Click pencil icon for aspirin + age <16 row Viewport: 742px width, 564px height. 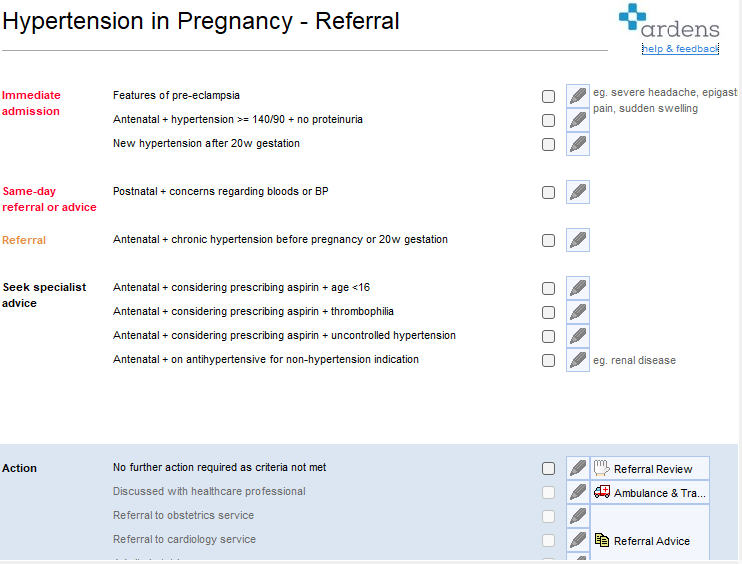point(577,288)
